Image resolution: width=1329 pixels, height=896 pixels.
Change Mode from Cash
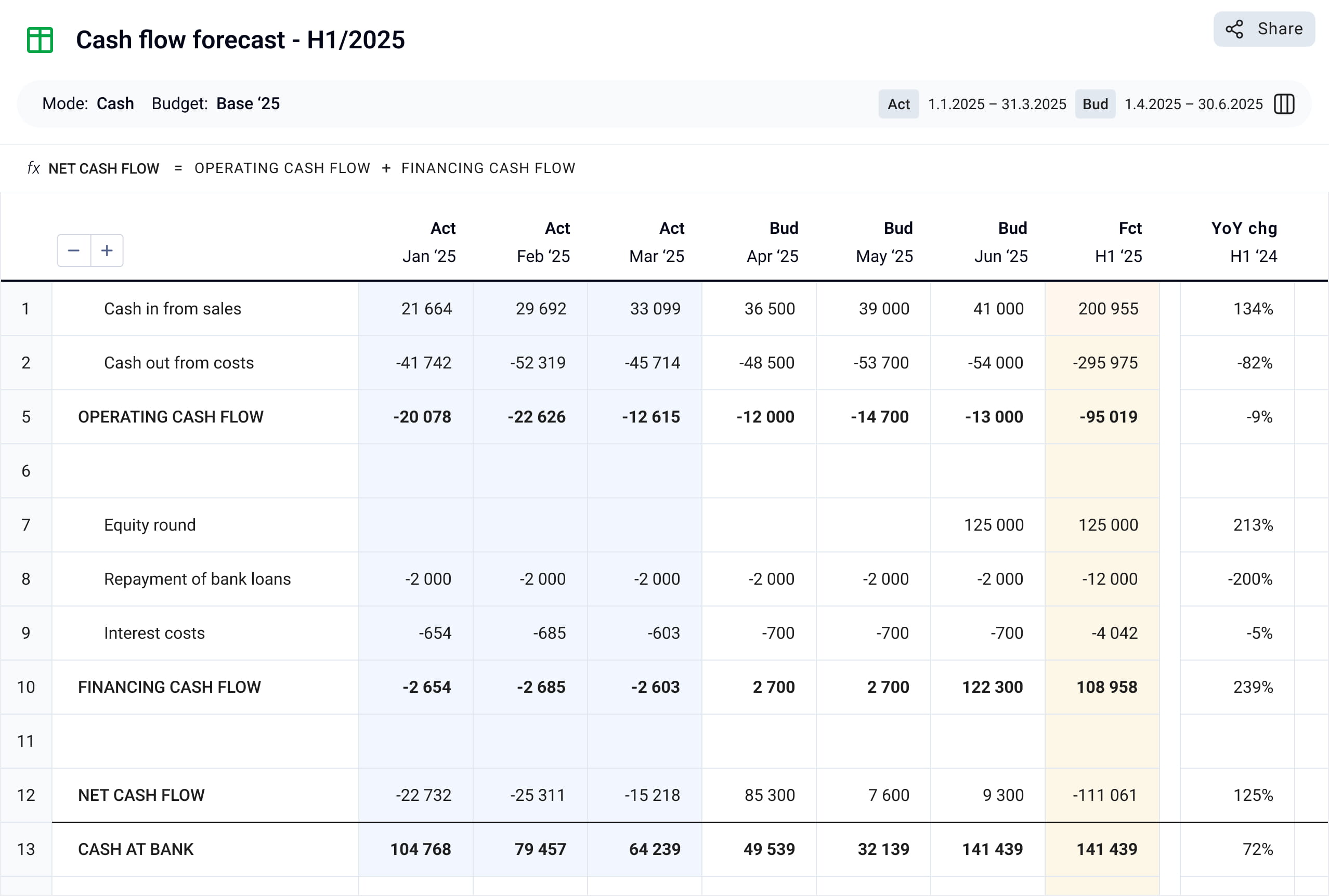[115, 103]
